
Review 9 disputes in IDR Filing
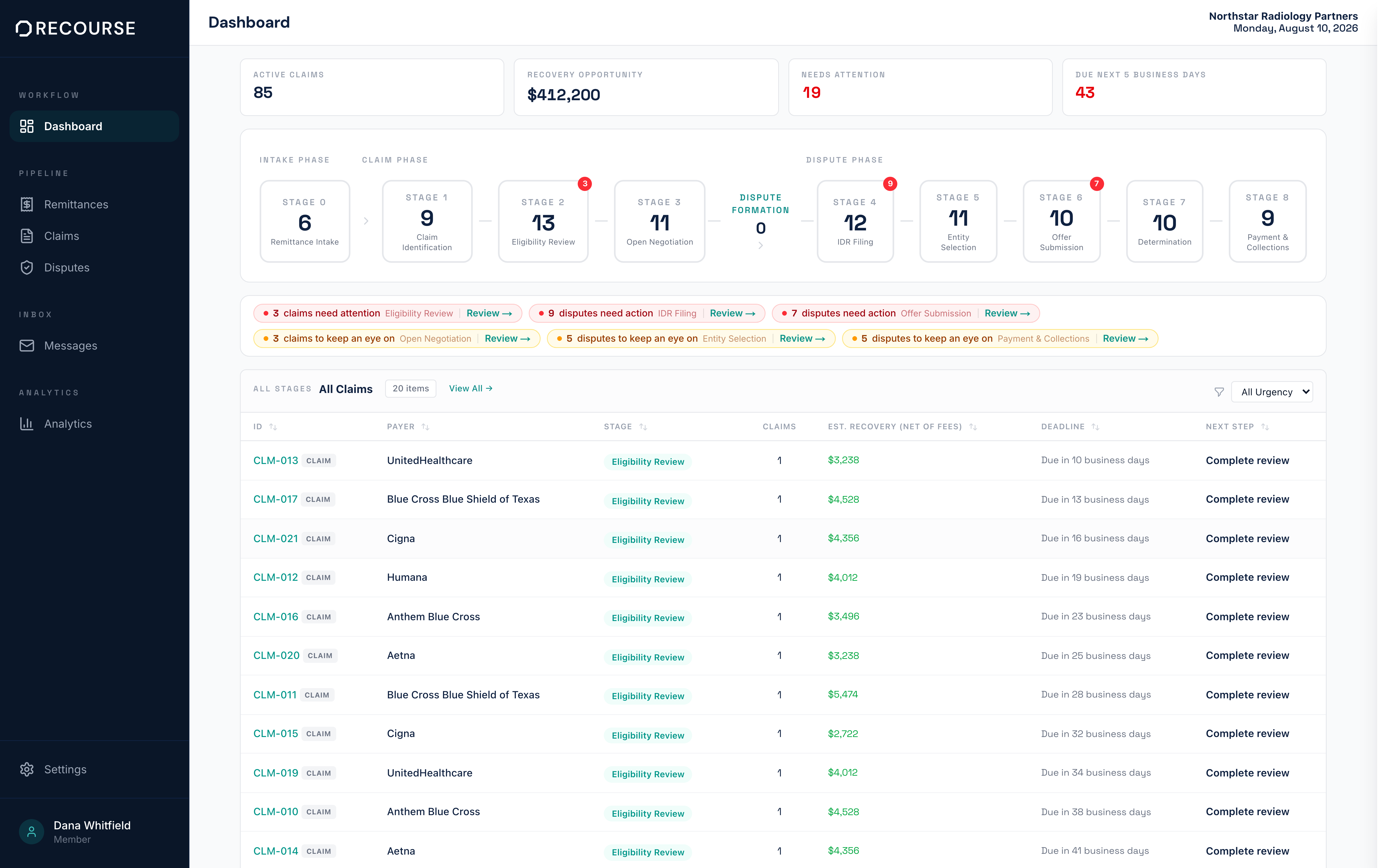[732, 314]
